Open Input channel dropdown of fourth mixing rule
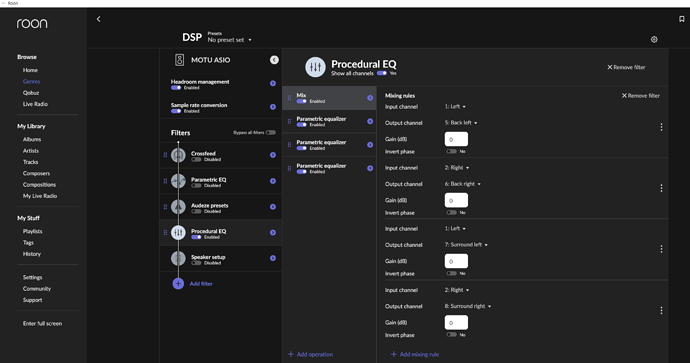The width and height of the screenshot is (690, 363). point(457,290)
